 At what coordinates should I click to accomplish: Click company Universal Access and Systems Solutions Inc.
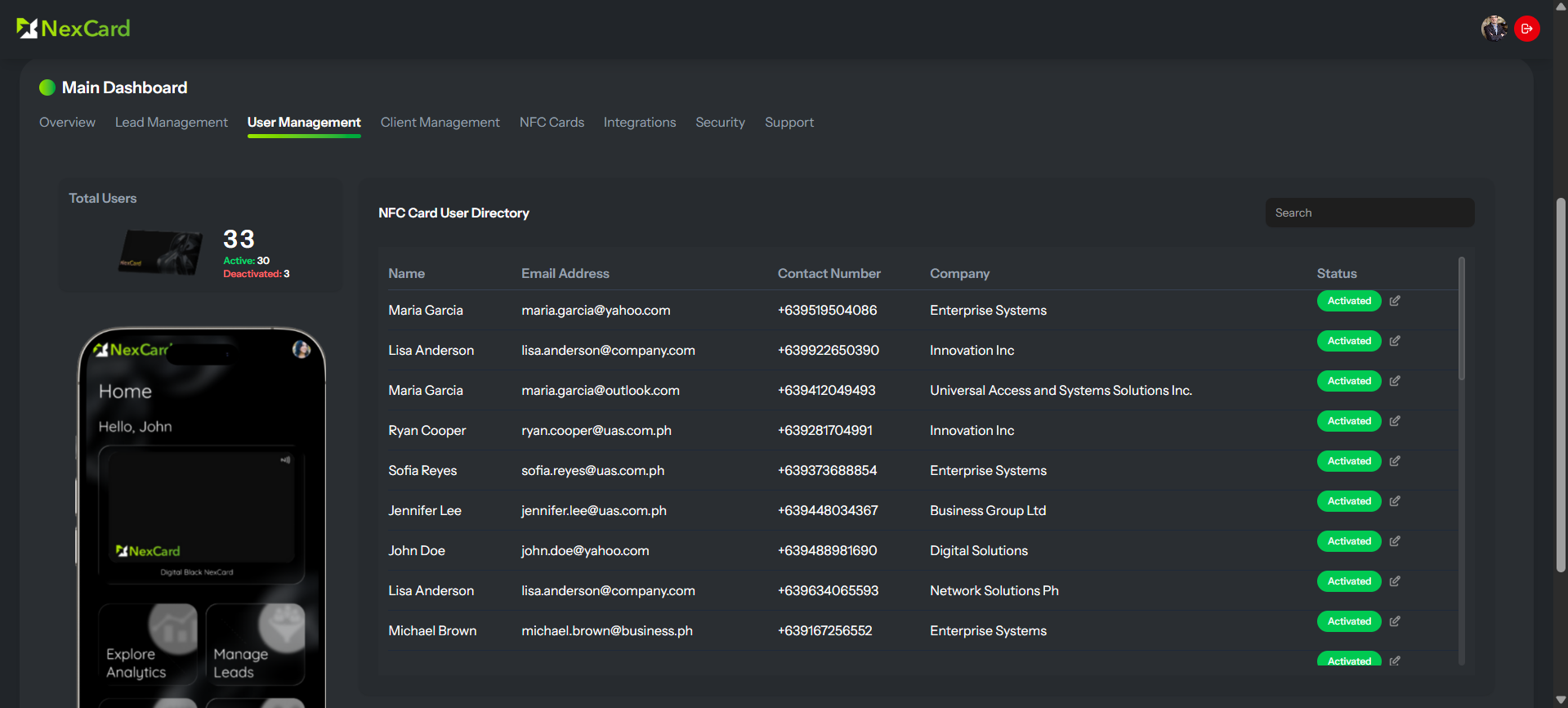pos(1061,390)
